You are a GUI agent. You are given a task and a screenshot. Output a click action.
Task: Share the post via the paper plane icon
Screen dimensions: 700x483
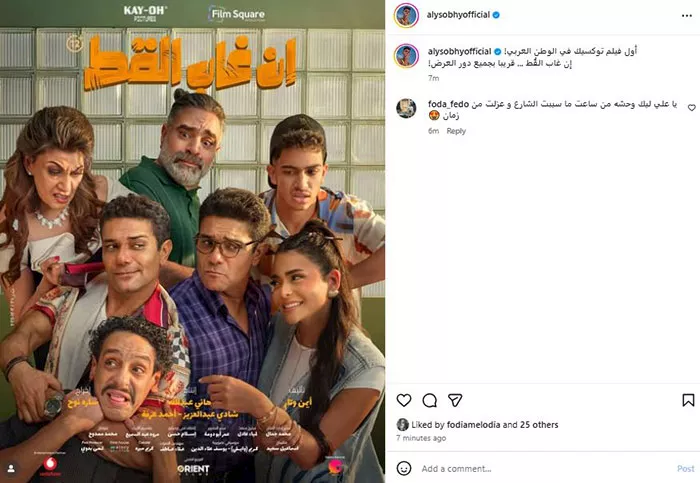[455, 400]
